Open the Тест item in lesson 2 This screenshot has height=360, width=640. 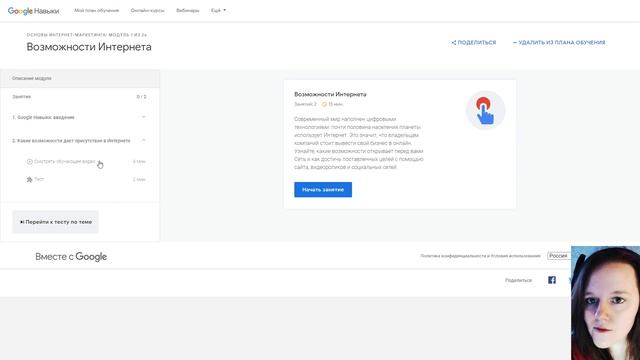coord(35,180)
